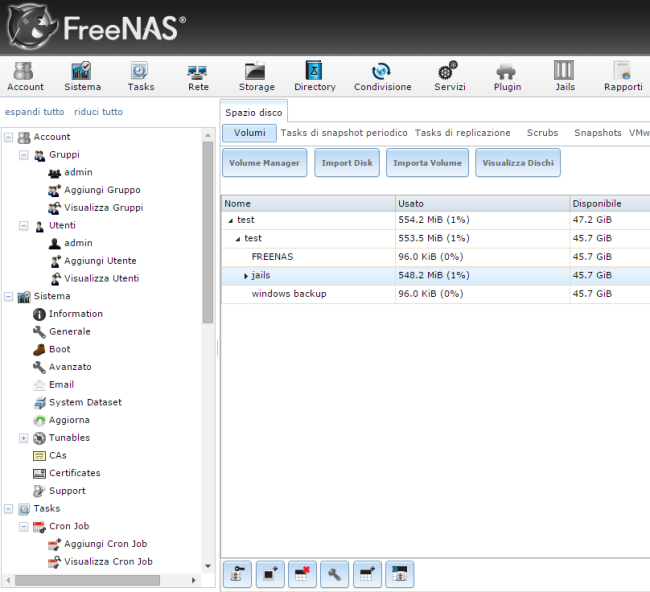This screenshot has height=592, width=650.
Task: Open the Sistema toolbar icon
Action: point(82,77)
